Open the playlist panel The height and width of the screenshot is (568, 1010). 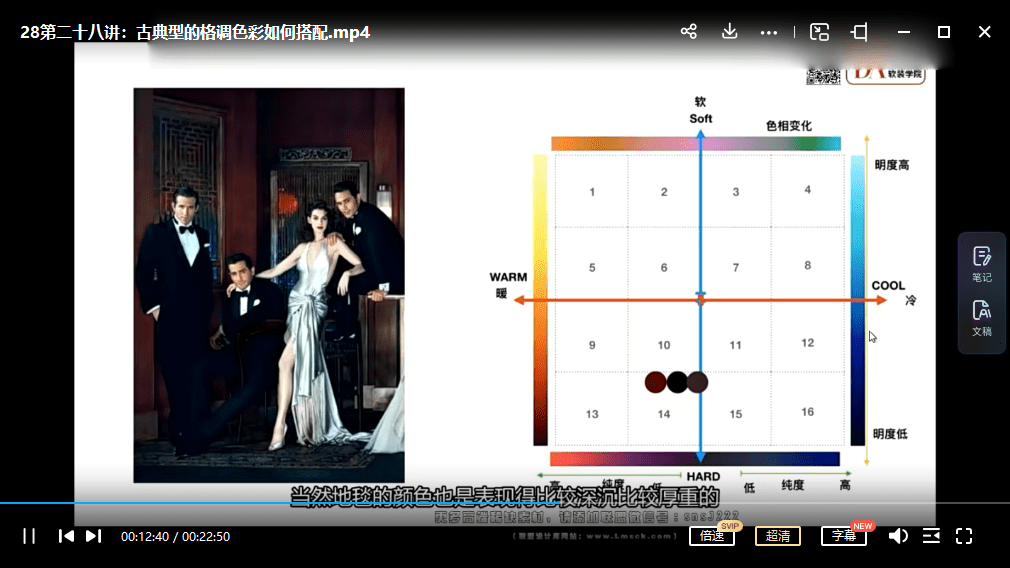931,536
